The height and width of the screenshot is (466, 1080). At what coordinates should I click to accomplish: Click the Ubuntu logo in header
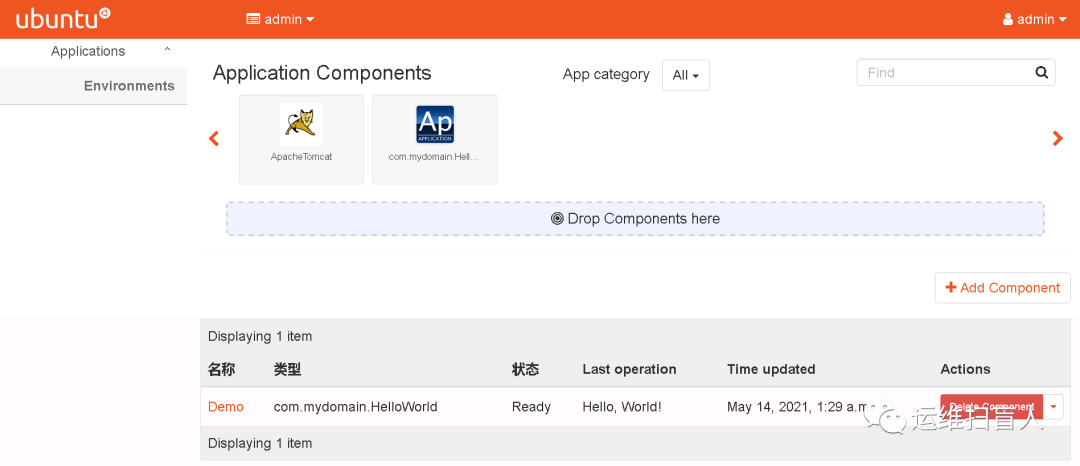pos(63,18)
